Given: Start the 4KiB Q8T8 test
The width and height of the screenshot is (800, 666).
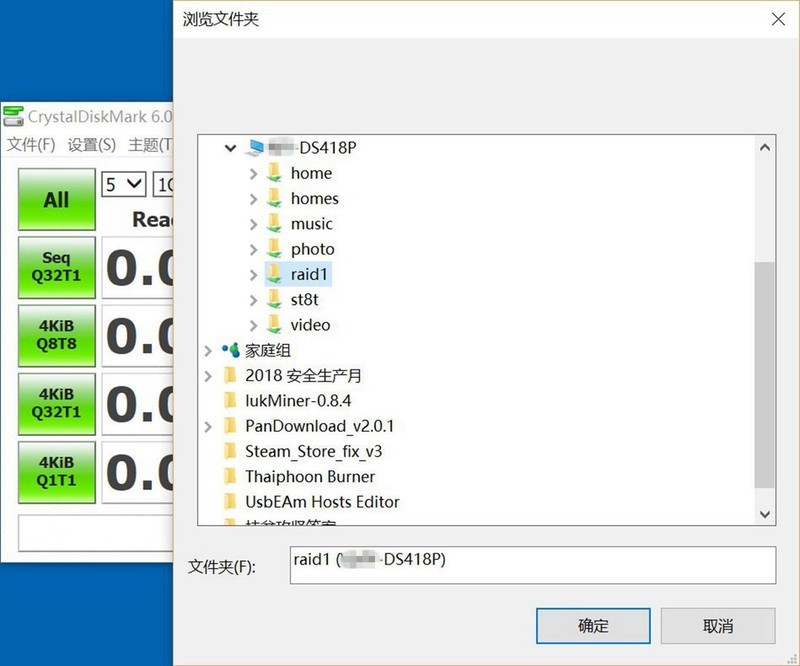Looking at the screenshot, I should (x=55, y=335).
